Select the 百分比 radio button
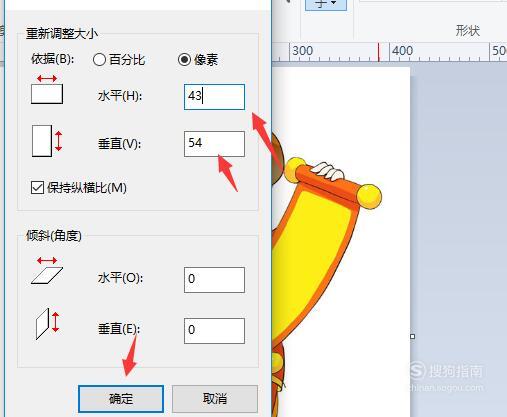Screen dimensions: 507x417 coord(99,60)
